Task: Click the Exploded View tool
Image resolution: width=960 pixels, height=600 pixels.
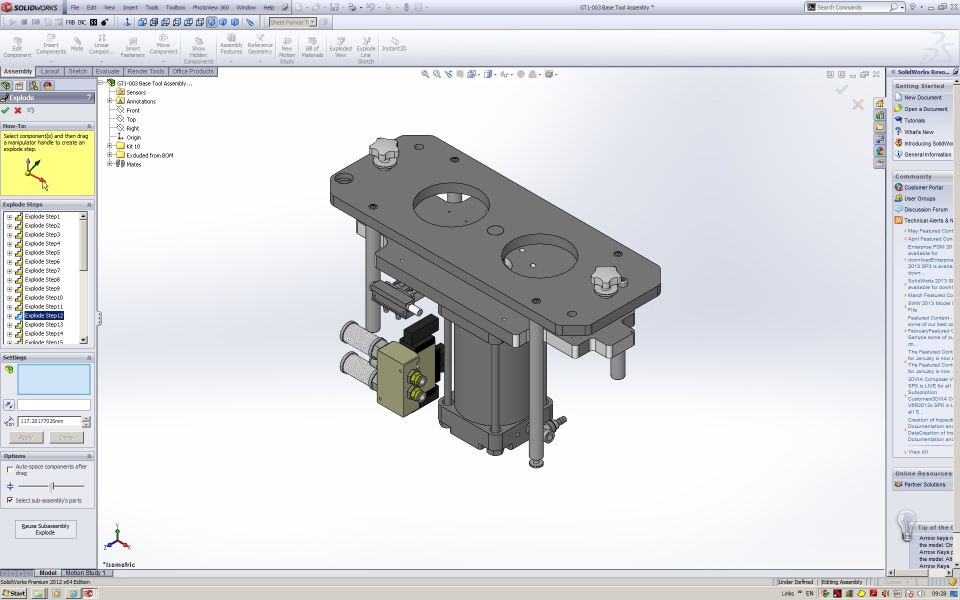Action: pos(340,47)
